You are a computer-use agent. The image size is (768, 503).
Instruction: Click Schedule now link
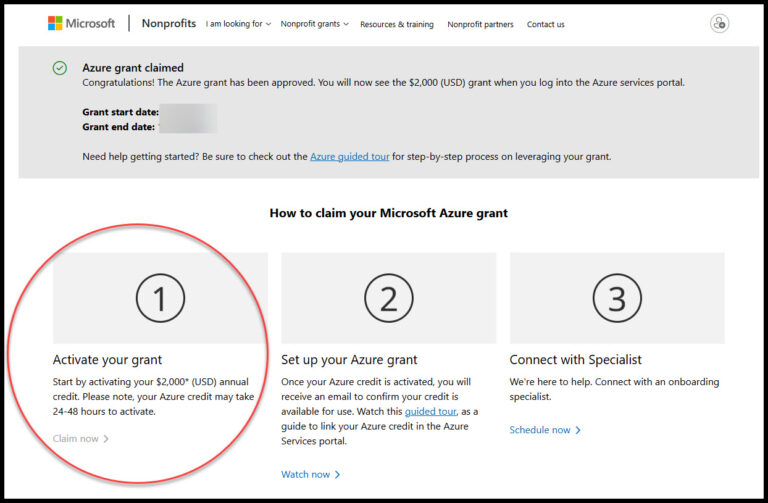[545, 430]
